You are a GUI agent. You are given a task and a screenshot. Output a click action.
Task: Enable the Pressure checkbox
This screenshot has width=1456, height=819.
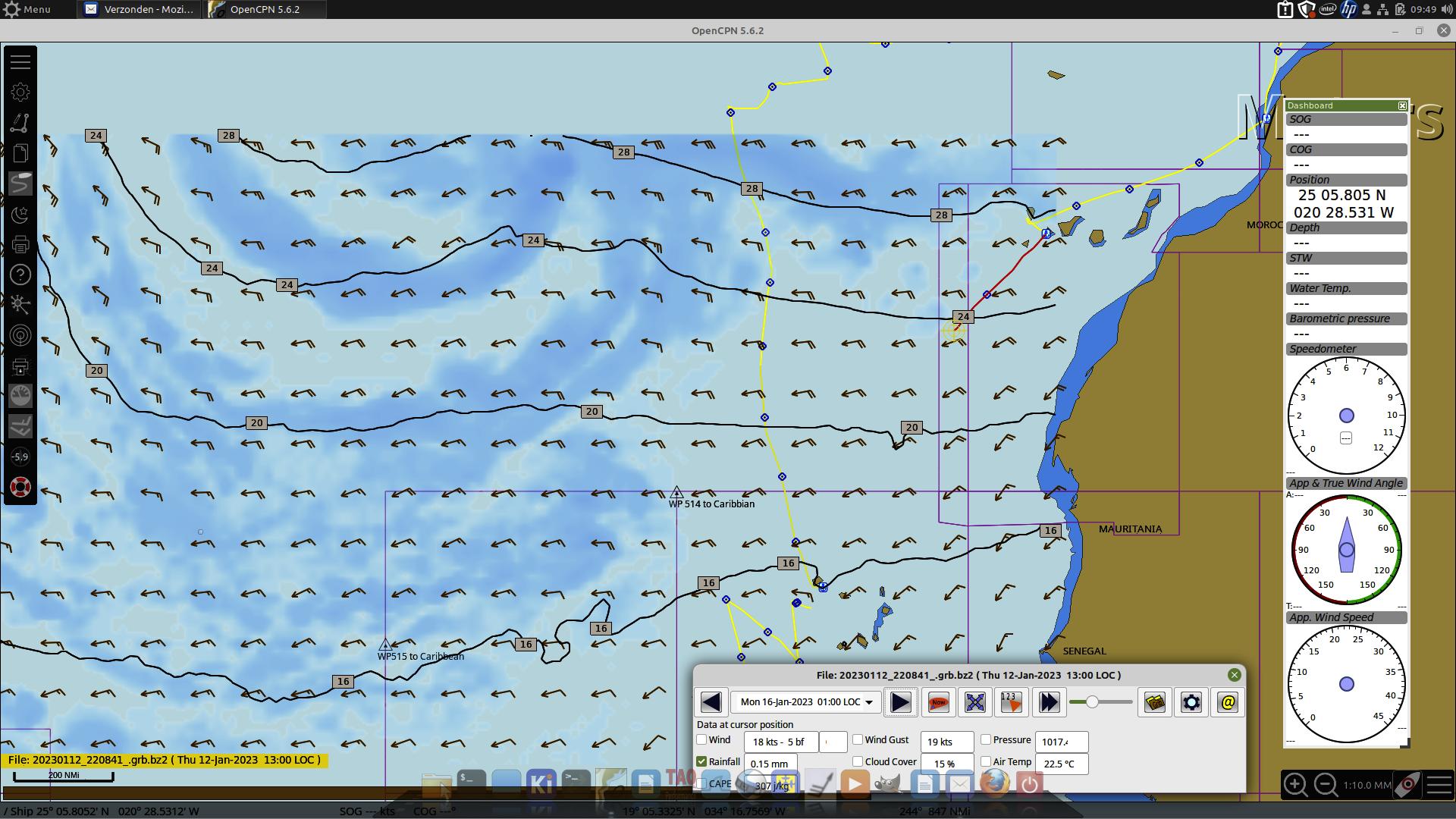click(986, 739)
